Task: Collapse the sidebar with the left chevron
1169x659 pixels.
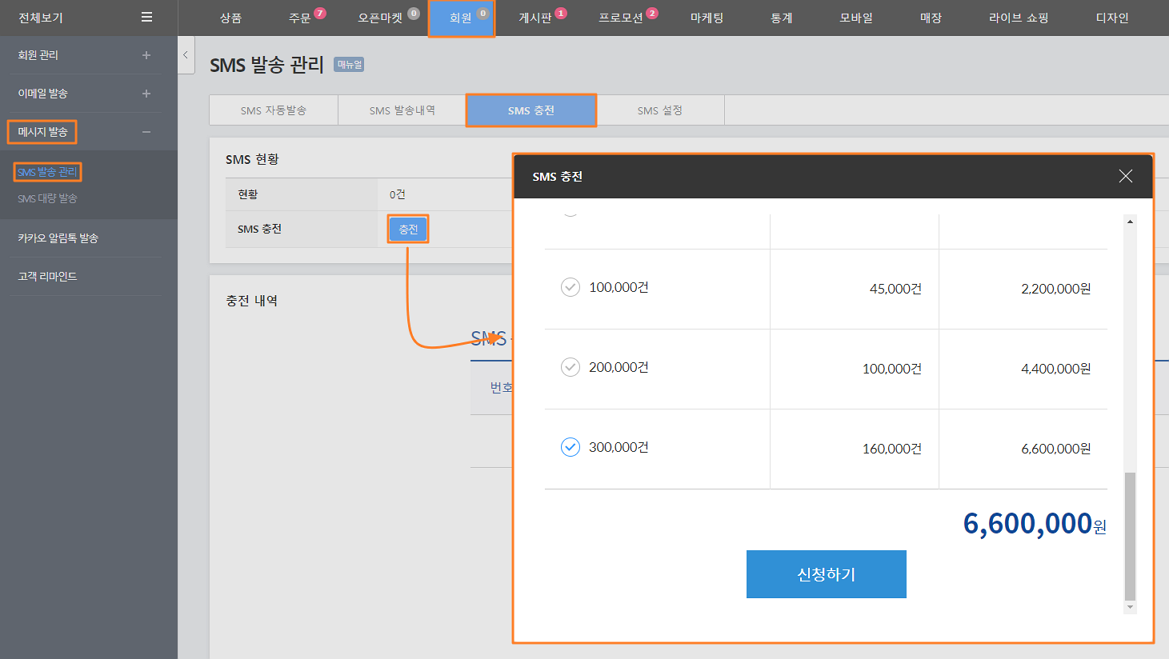Action: (x=186, y=55)
